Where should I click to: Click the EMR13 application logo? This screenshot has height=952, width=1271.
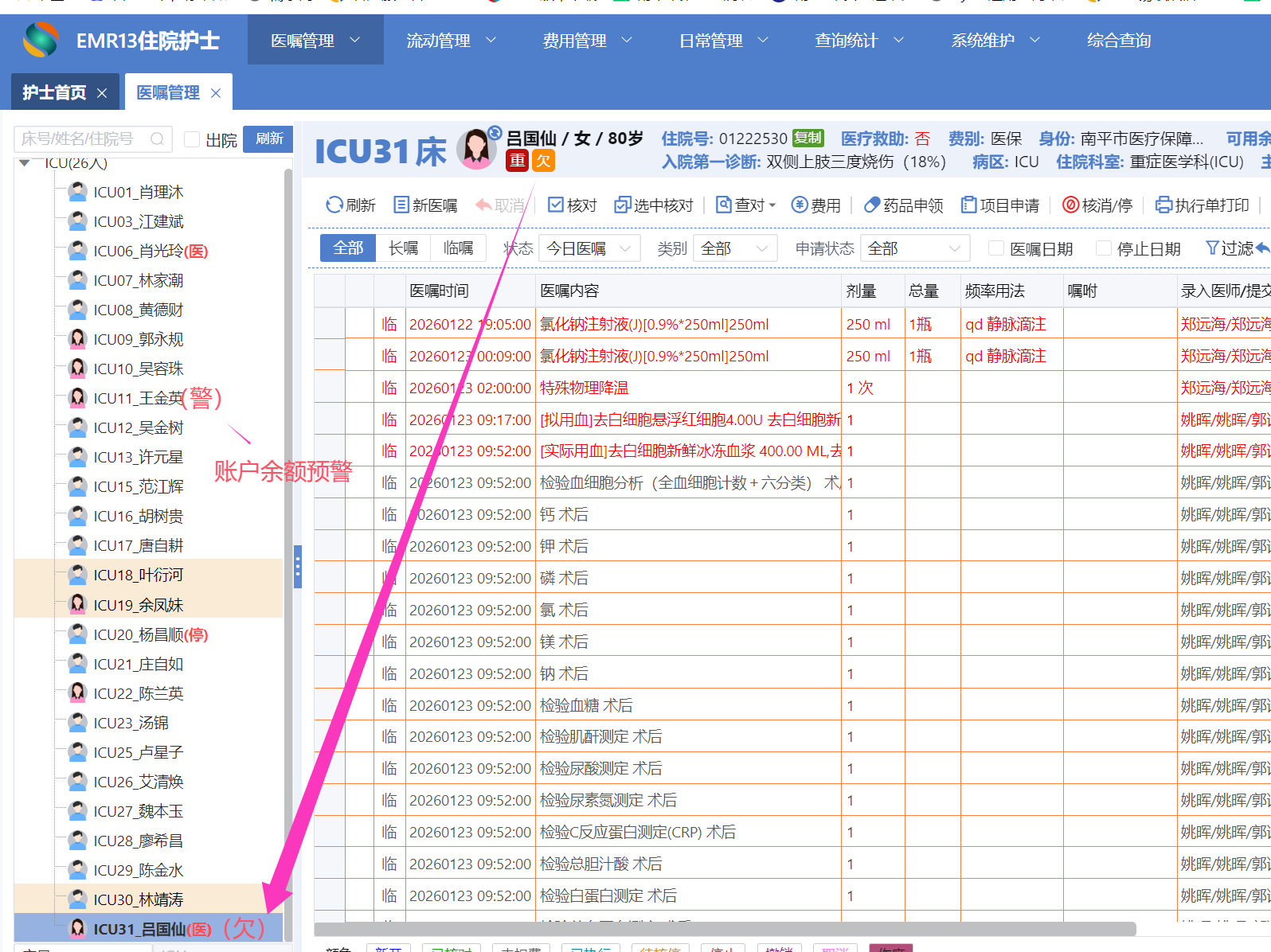[41, 40]
